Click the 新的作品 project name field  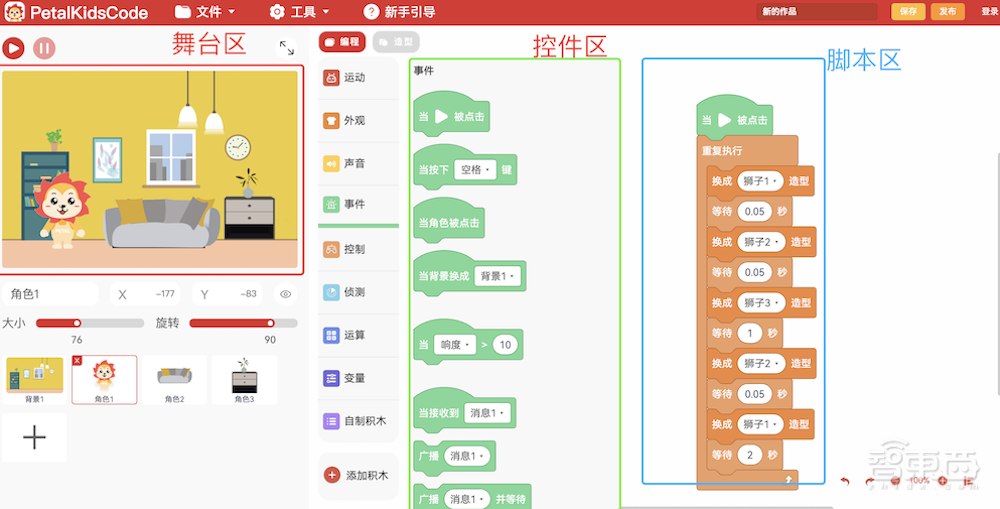point(817,11)
